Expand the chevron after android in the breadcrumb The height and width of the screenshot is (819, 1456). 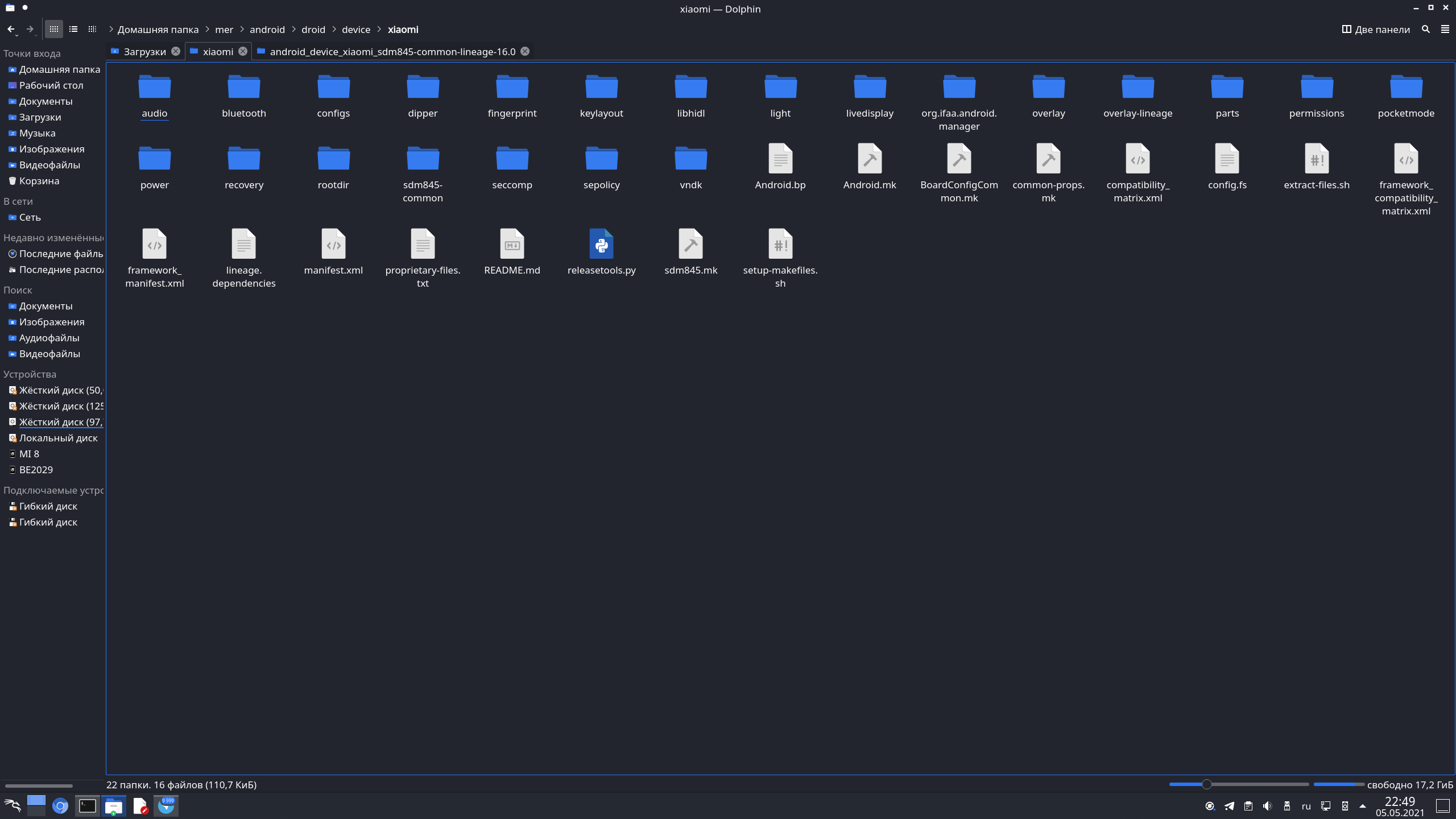click(293, 30)
